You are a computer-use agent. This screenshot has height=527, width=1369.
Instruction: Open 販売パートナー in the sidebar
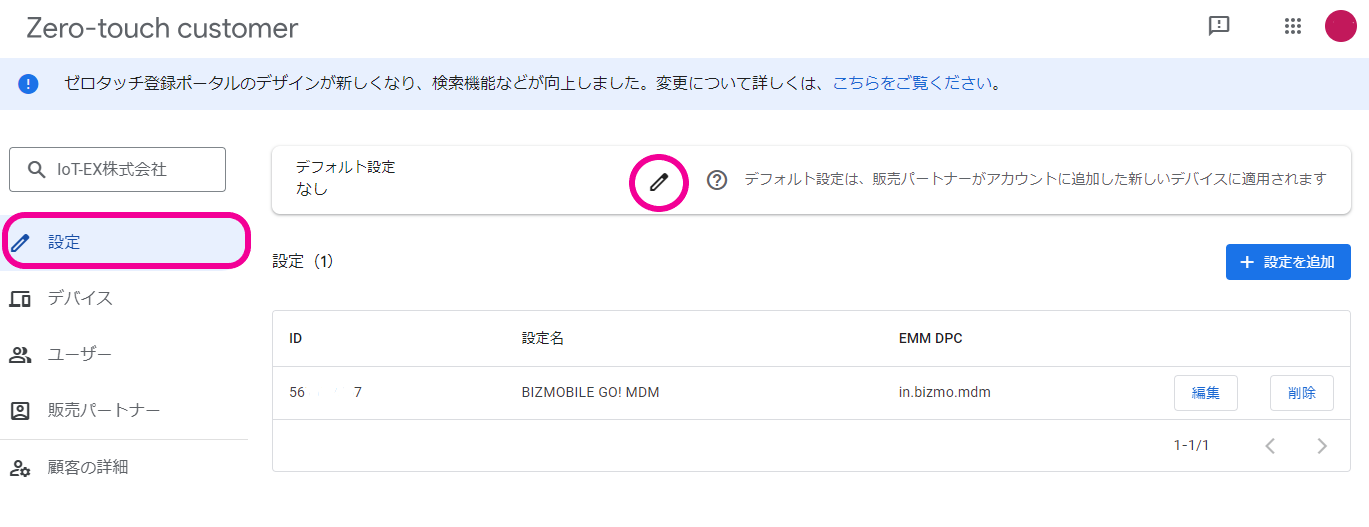104,410
